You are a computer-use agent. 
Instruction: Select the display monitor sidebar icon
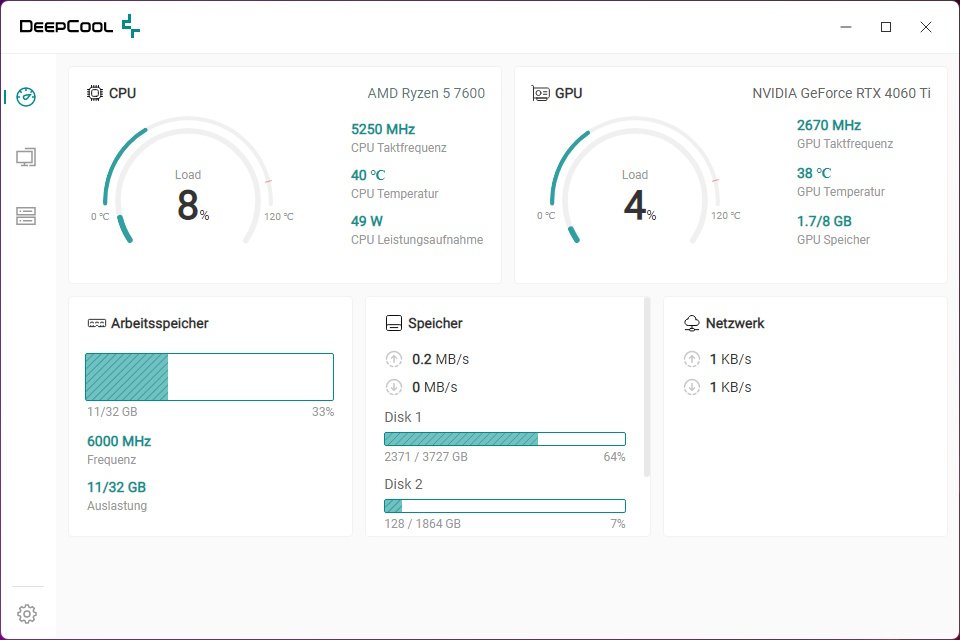[x=27, y=157]
